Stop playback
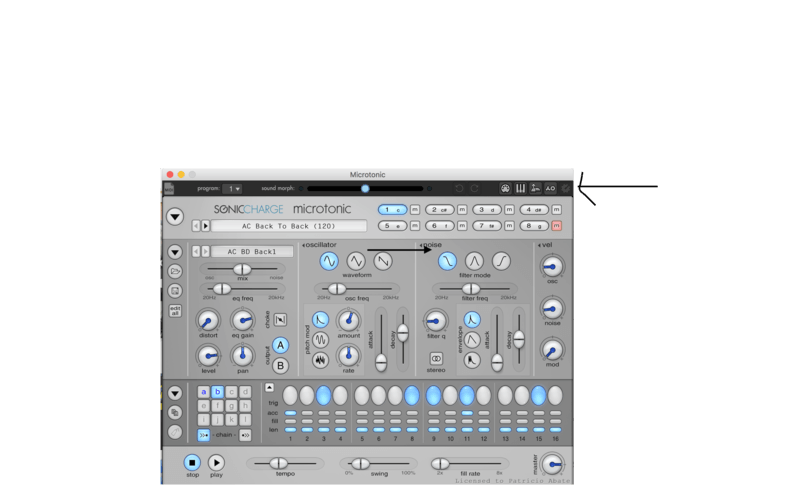Viewport: 800px width, 500px height. coord(192,463)
